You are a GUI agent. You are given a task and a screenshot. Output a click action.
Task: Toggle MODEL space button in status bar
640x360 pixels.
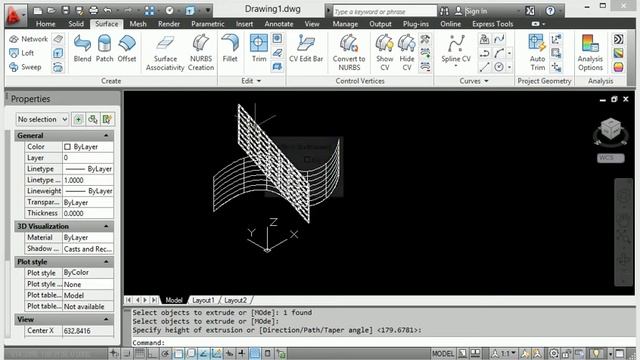[443, 353]
